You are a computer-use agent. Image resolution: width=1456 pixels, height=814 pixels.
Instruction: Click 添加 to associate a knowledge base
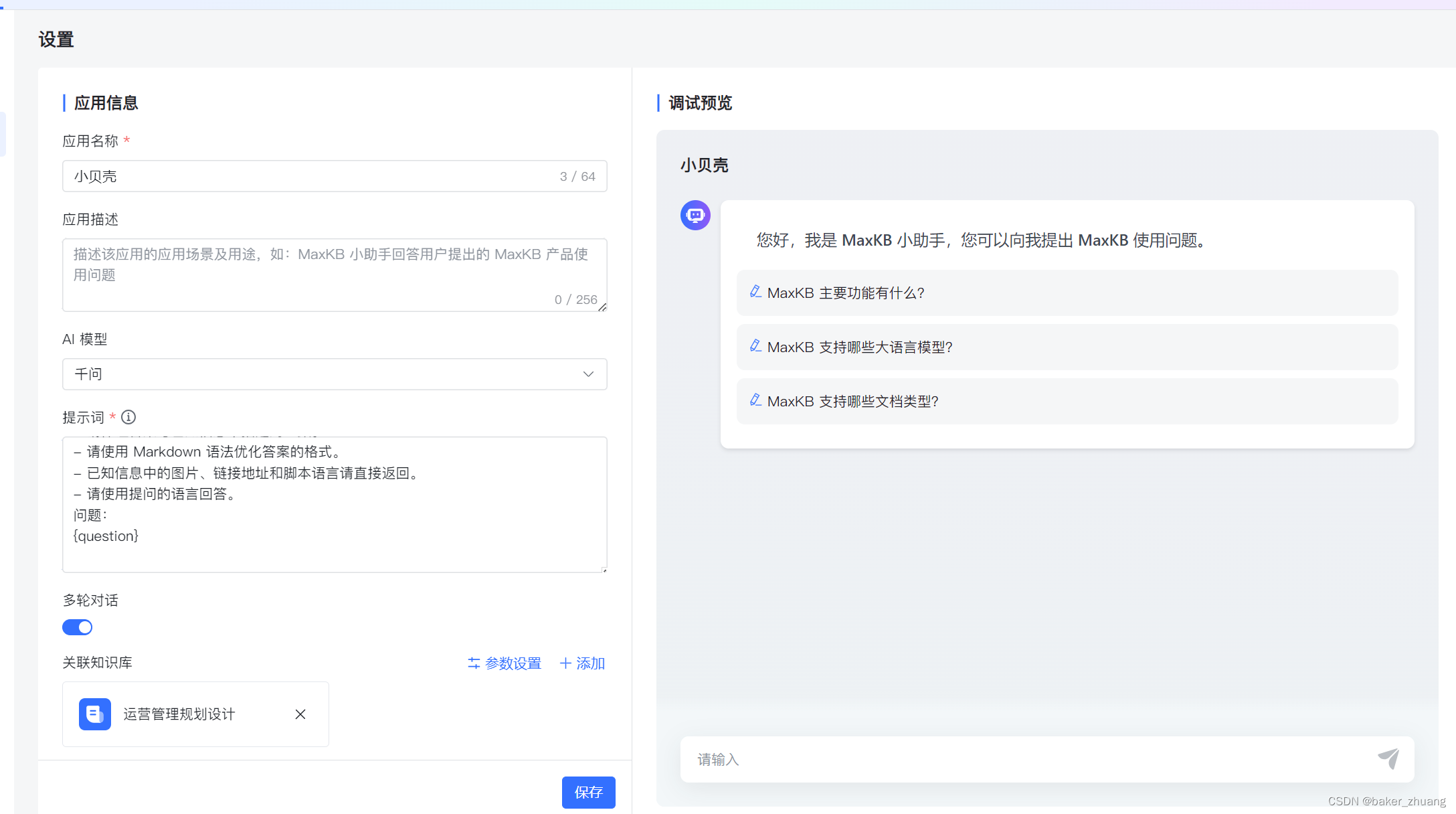590,663
